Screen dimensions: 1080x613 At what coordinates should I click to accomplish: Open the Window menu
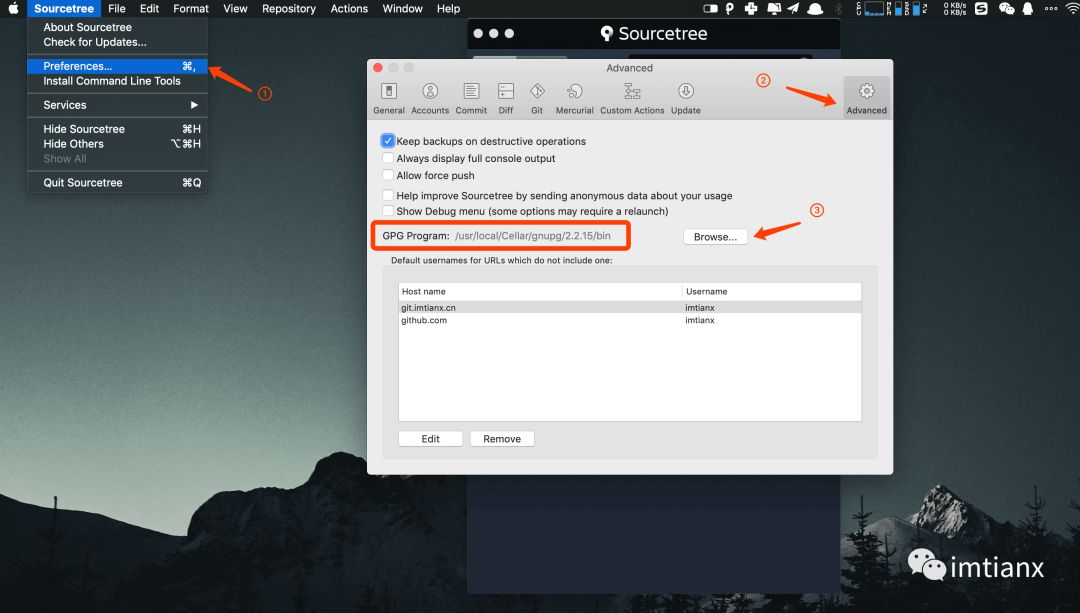(x=402, y=8)
